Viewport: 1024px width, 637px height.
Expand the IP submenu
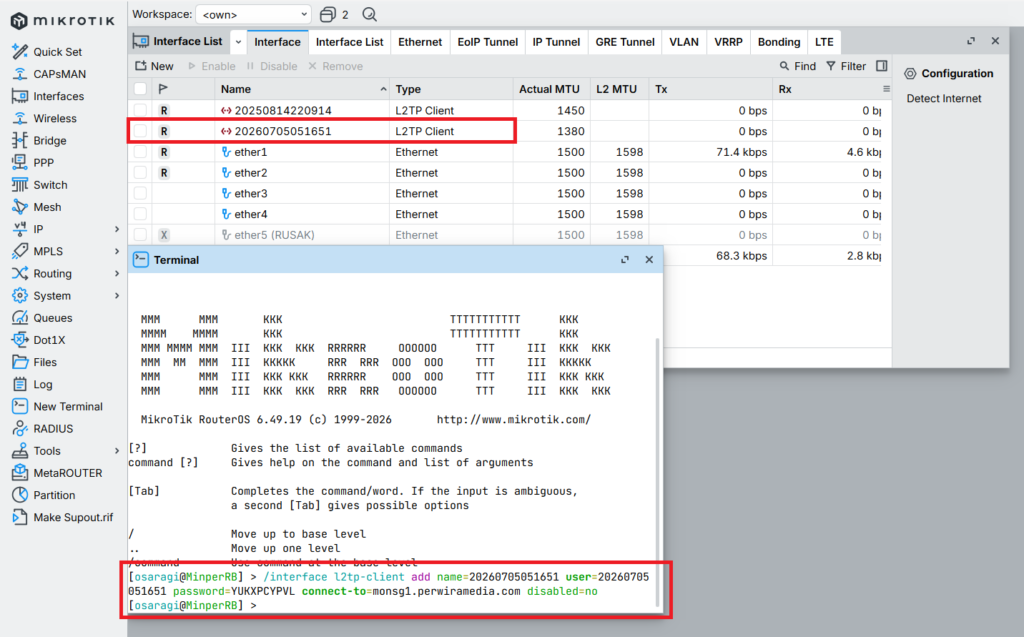[117, 229]
